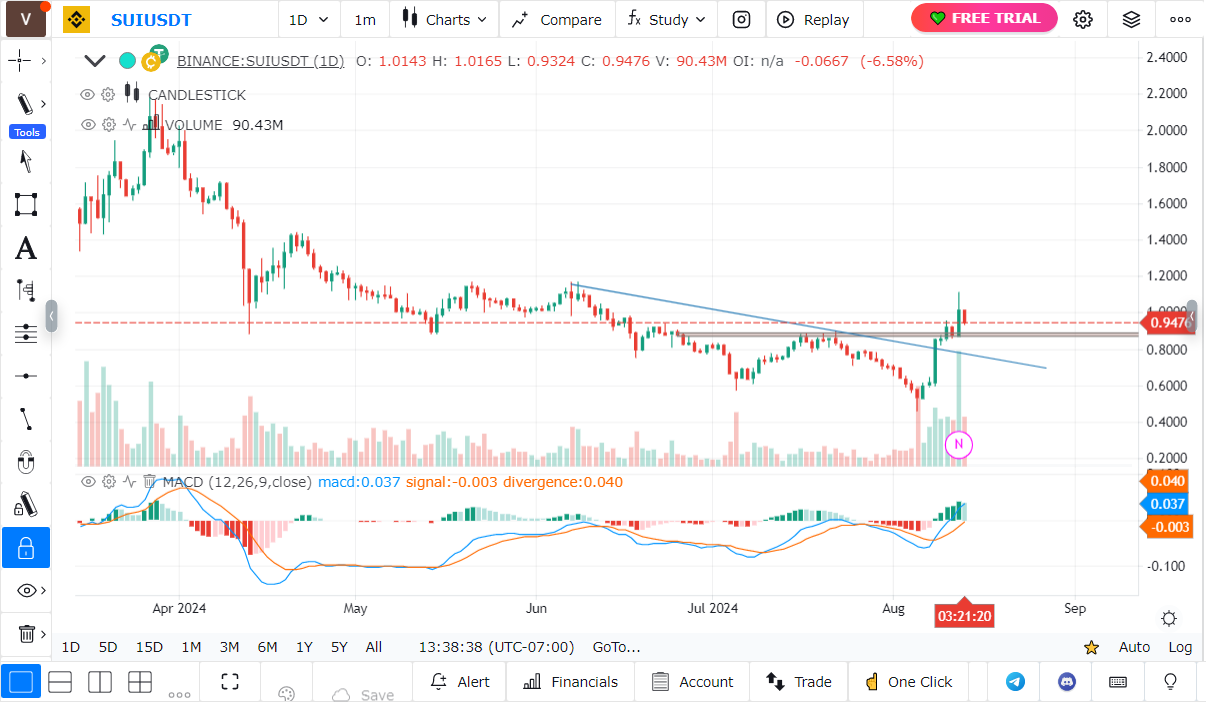The height and width of the screenshot is (702, 1206).
Task: Open the layers stack icon
Action: tap(1131, 19)
